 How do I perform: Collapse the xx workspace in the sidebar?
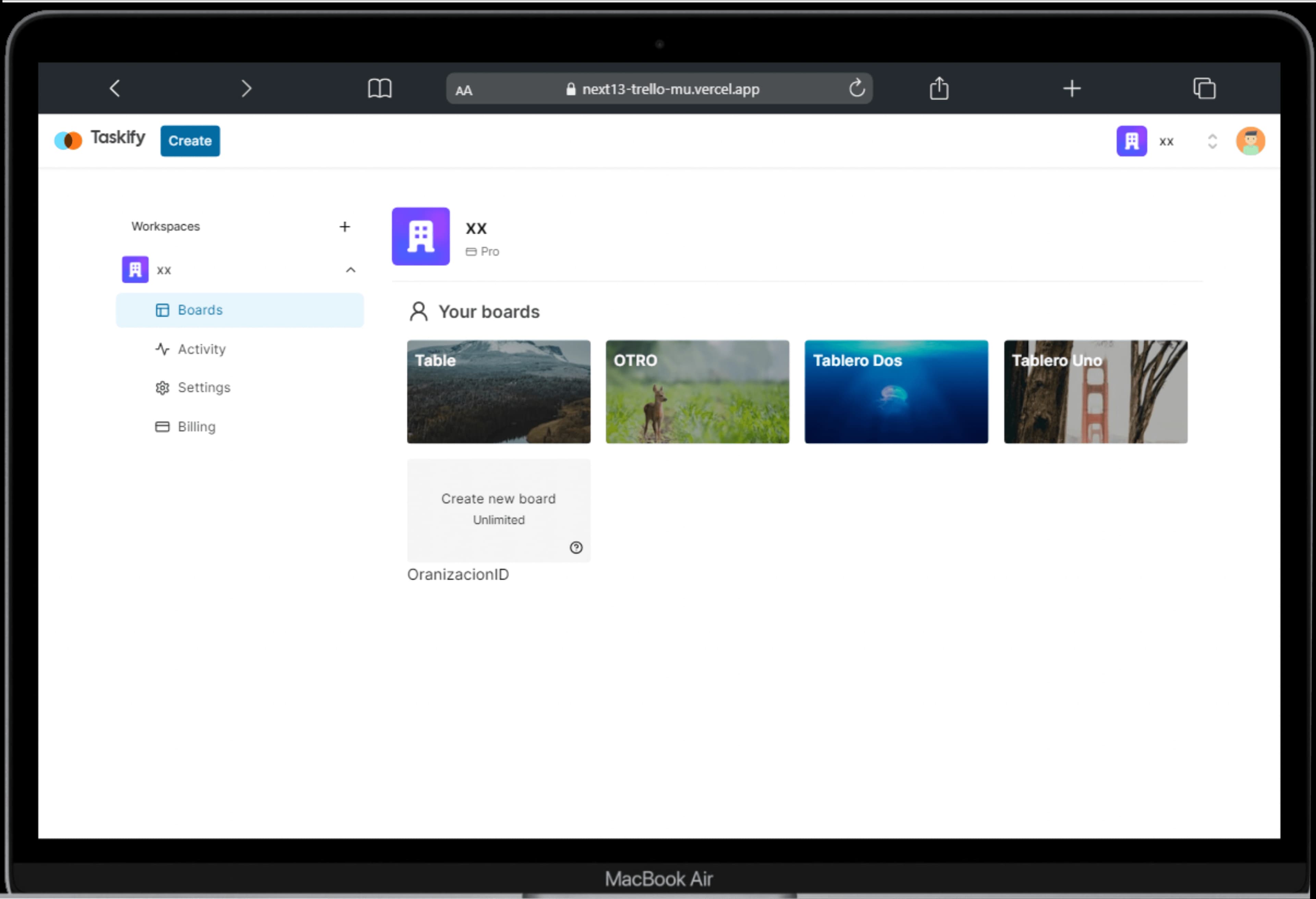click(351, 270)
